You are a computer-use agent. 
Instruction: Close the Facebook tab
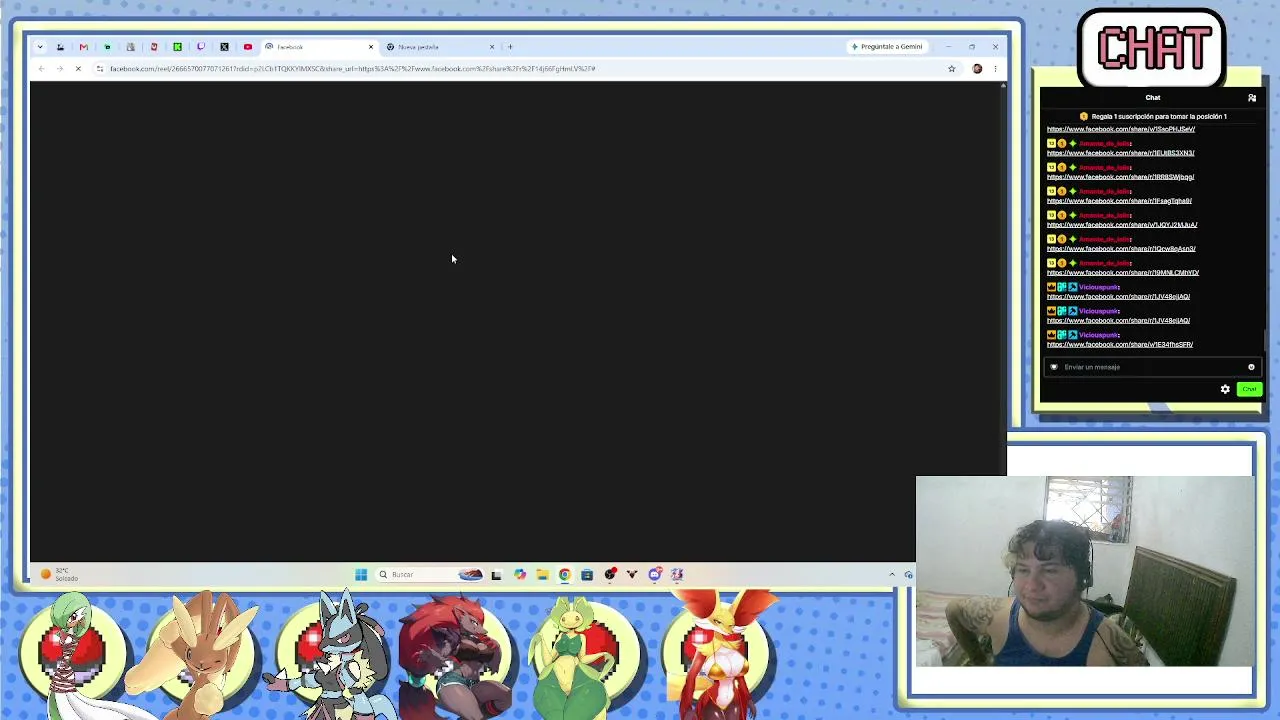tap(371, 47)
